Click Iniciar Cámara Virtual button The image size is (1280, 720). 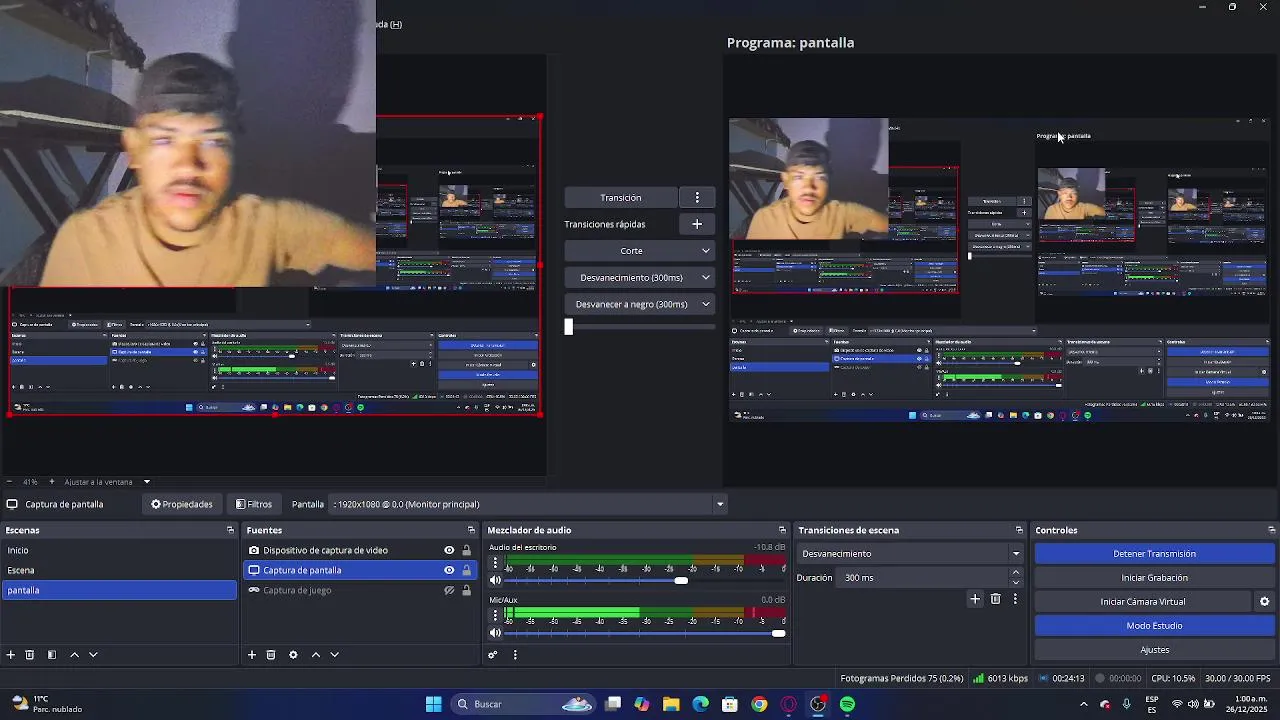(1142, 602)
